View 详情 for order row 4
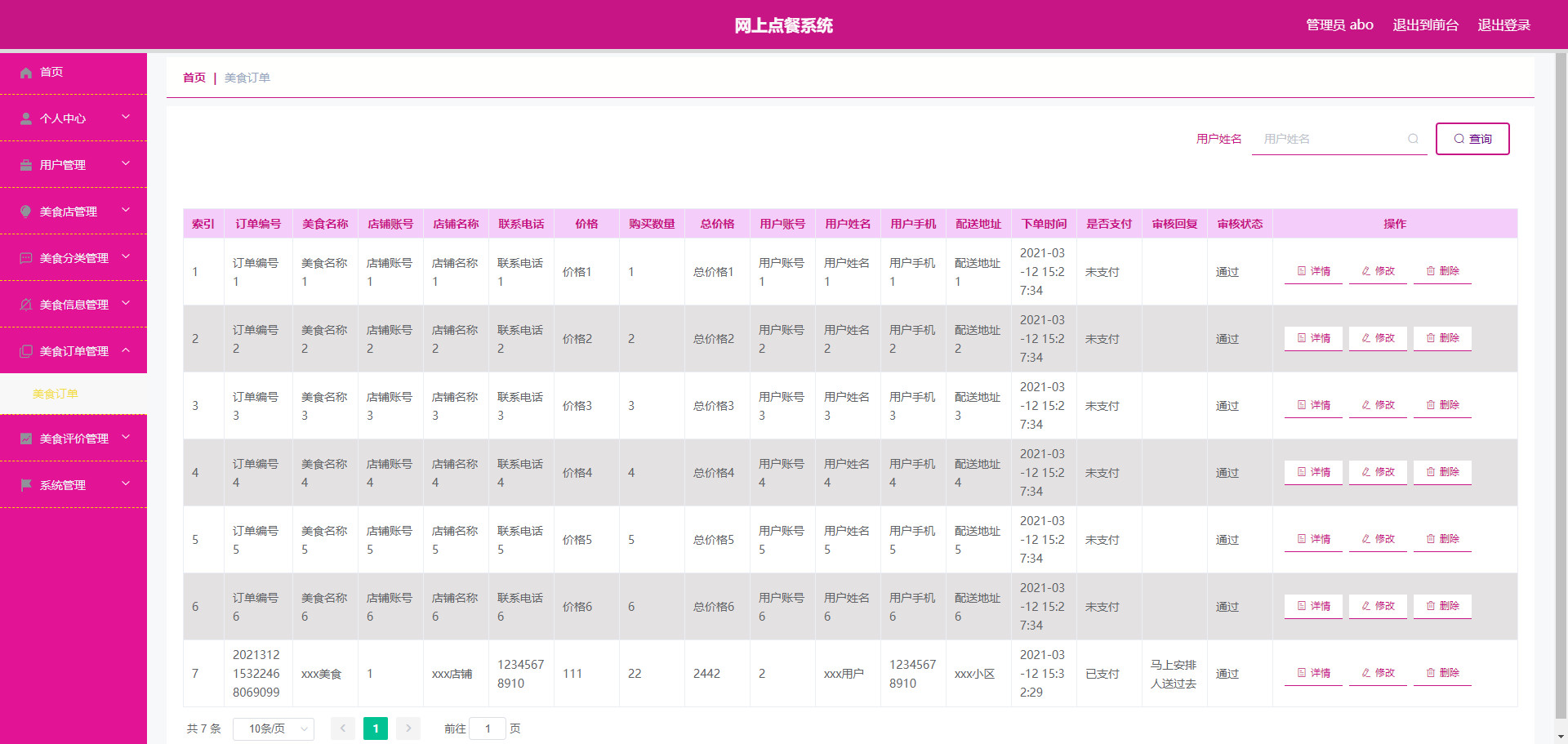Viewport: 1568px width, 744px height. 1313,472
